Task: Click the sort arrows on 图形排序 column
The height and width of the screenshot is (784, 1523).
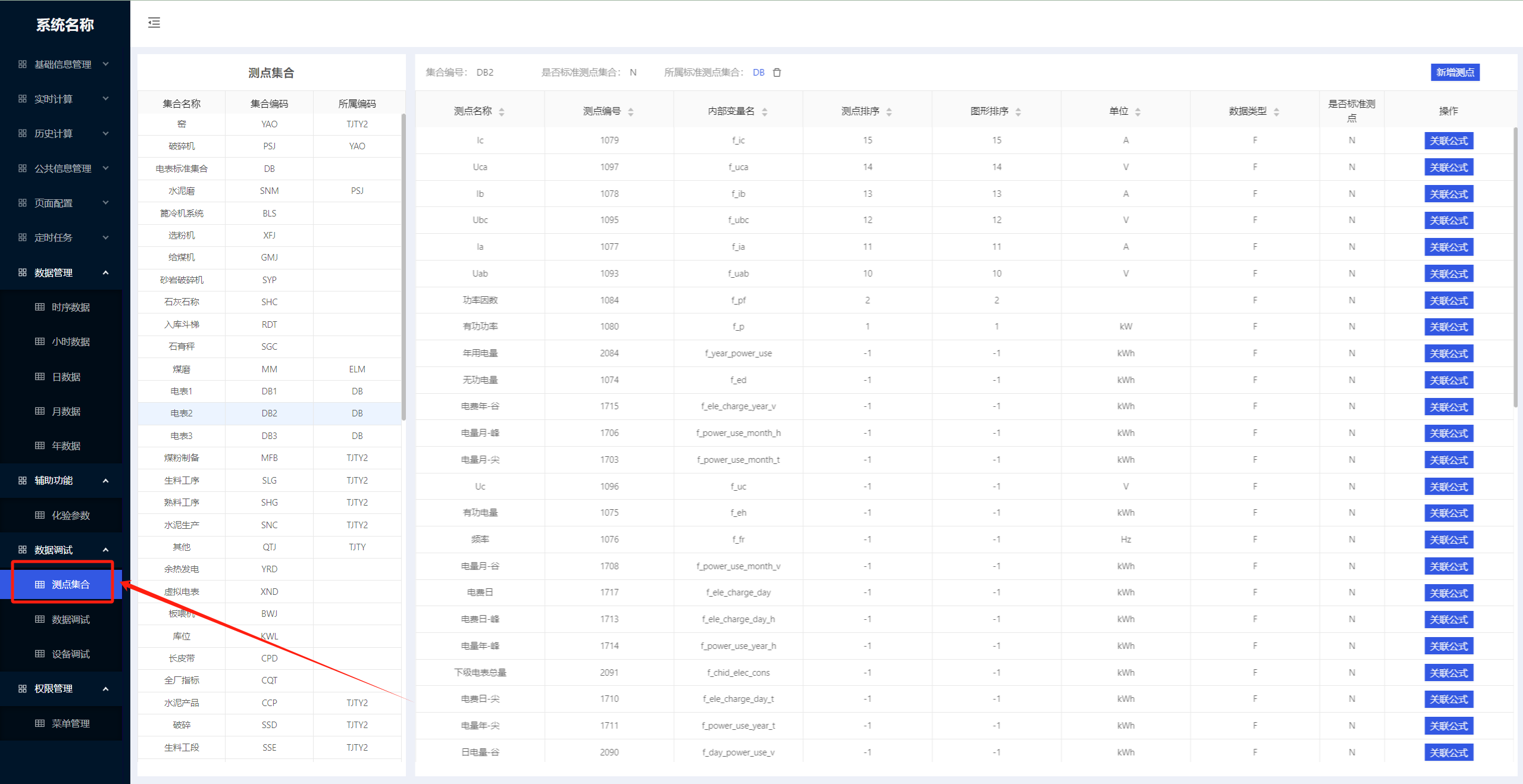Action: pyautogui.click(x=1018, y=112)
